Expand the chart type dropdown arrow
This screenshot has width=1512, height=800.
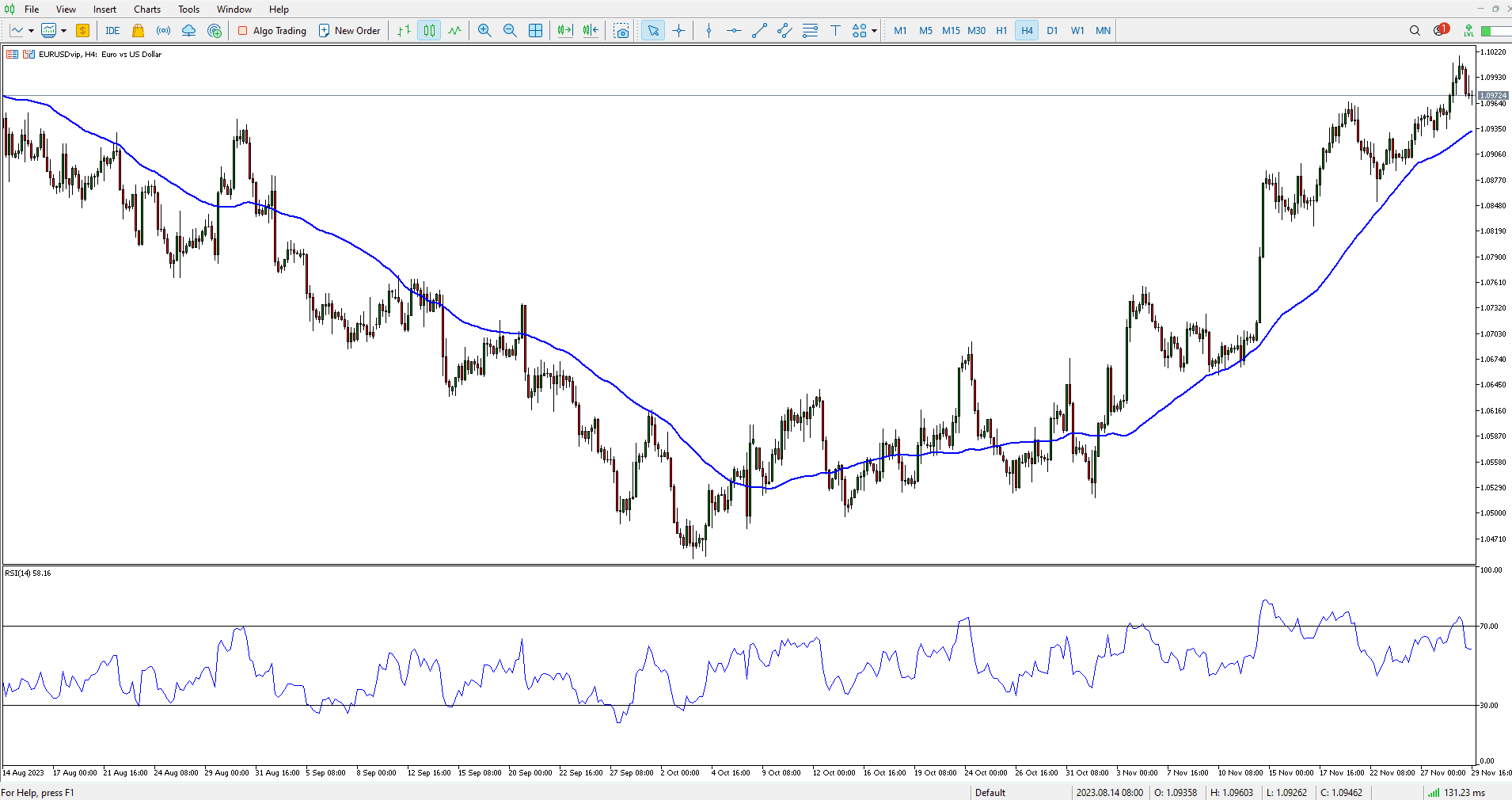click(x=31, y=31)
